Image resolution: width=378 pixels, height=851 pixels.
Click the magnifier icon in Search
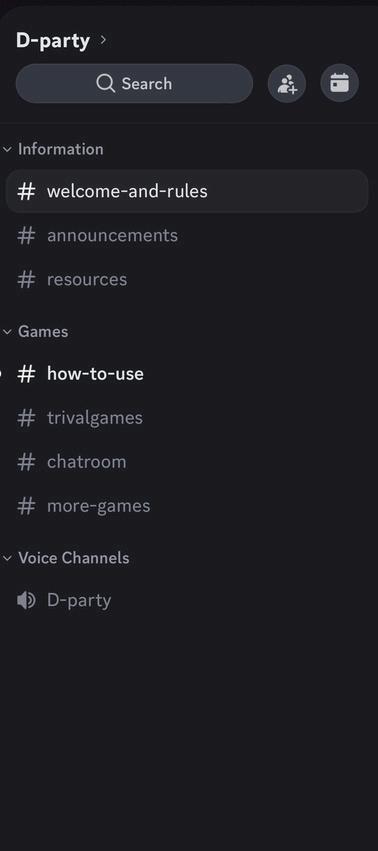point(105,84)
